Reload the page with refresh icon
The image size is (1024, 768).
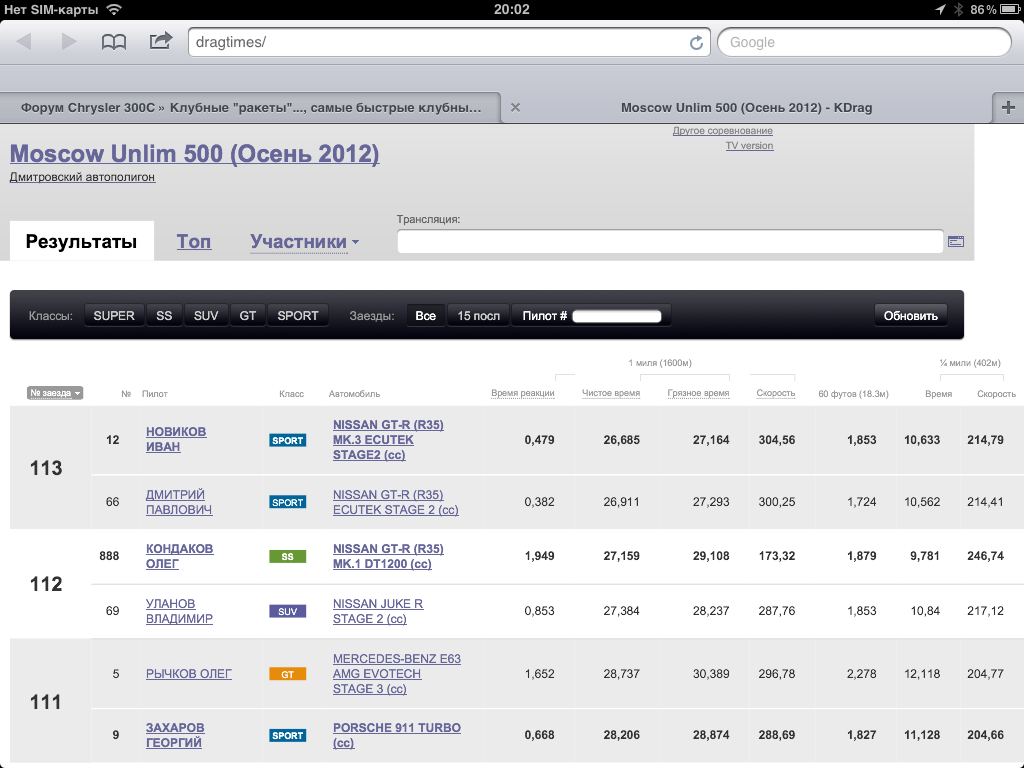click(x=696, y=42)
